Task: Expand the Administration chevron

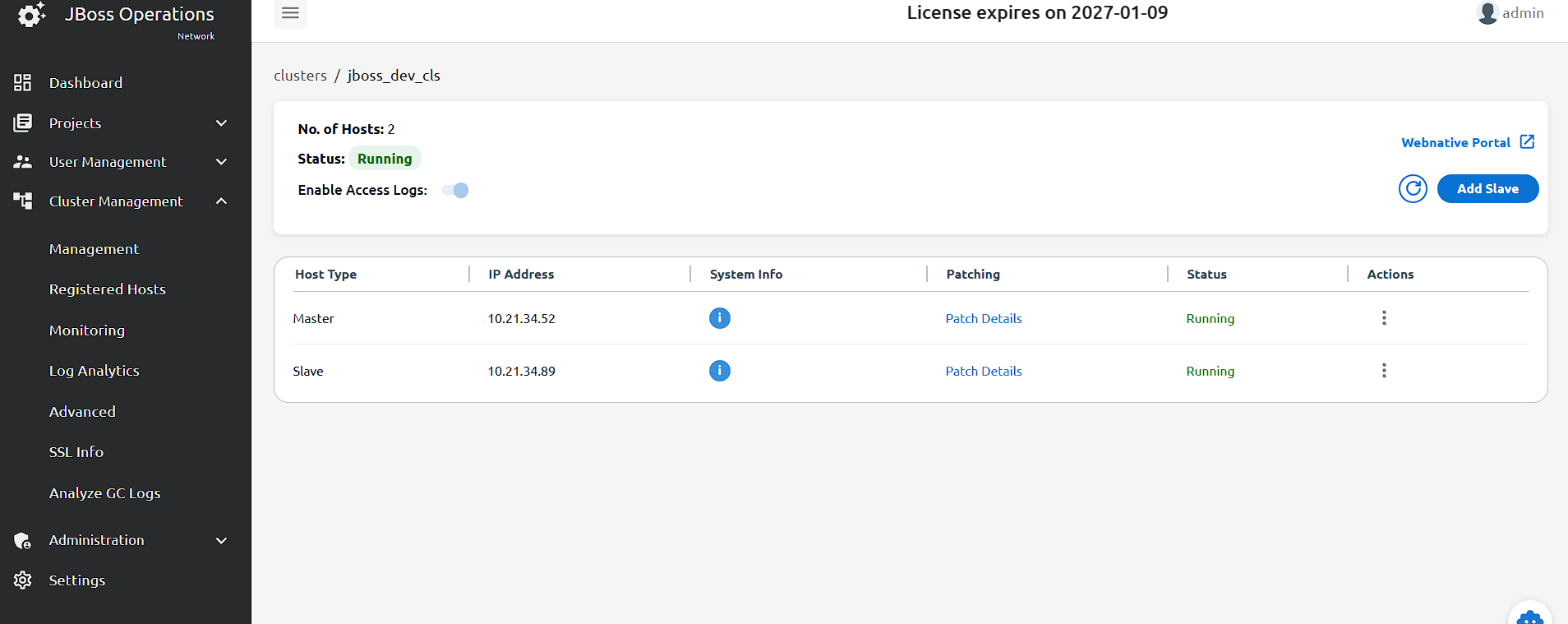Action: (x=221, y=540)
